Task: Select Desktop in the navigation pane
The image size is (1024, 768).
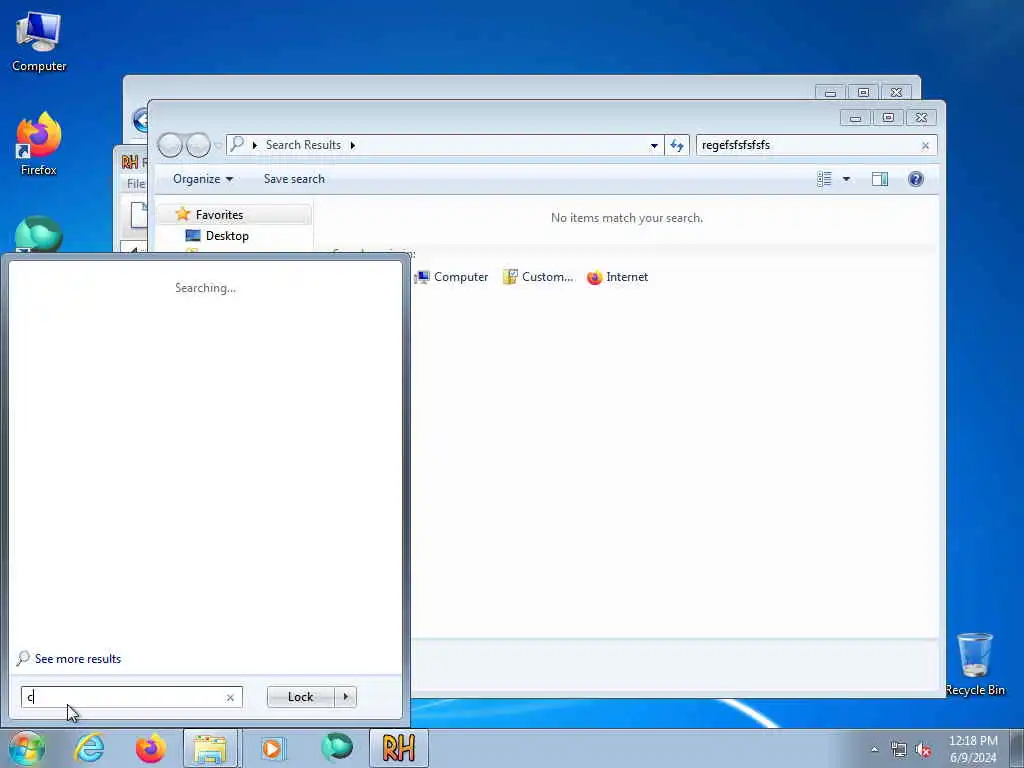Action: click(x=227, y=236)
